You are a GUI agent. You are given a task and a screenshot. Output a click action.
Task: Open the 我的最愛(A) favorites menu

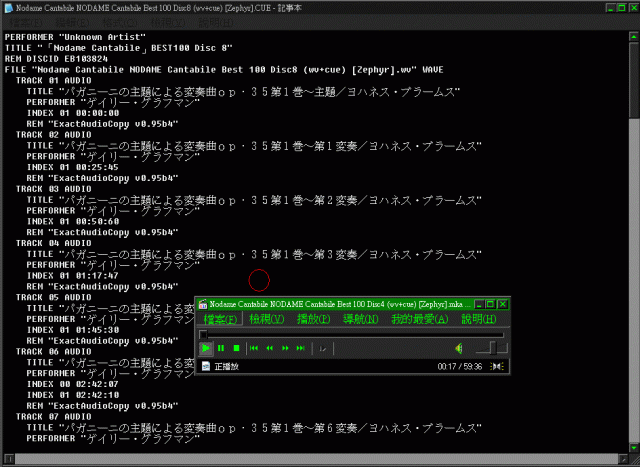click(420, 319)
